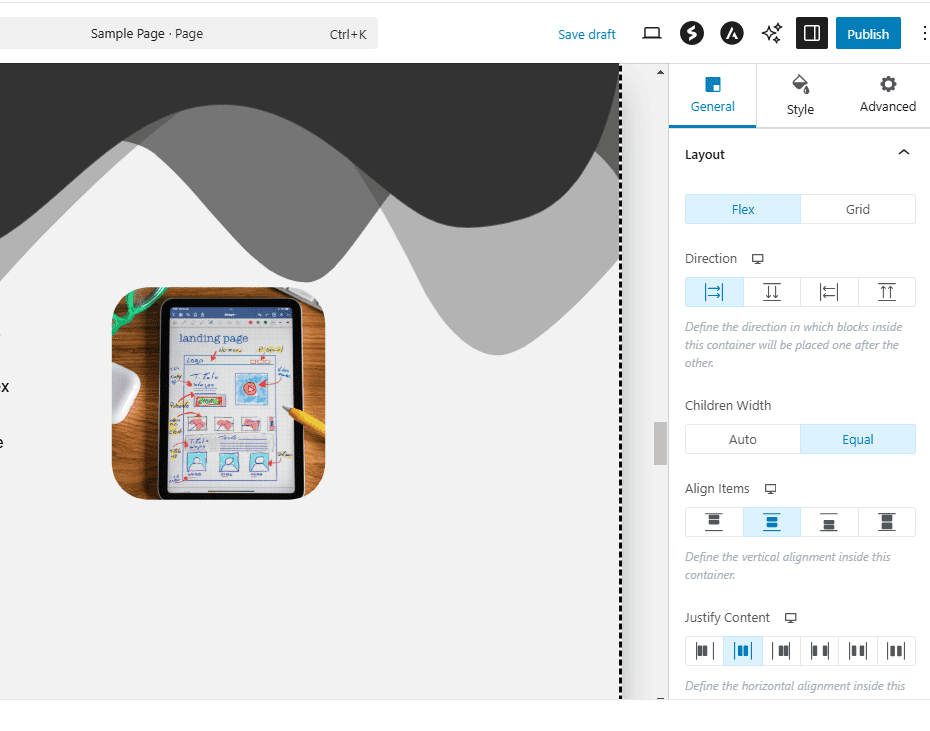The image size is (930, 731).
Task: Click the AI sparkles icon
Action: coord(771,33)
